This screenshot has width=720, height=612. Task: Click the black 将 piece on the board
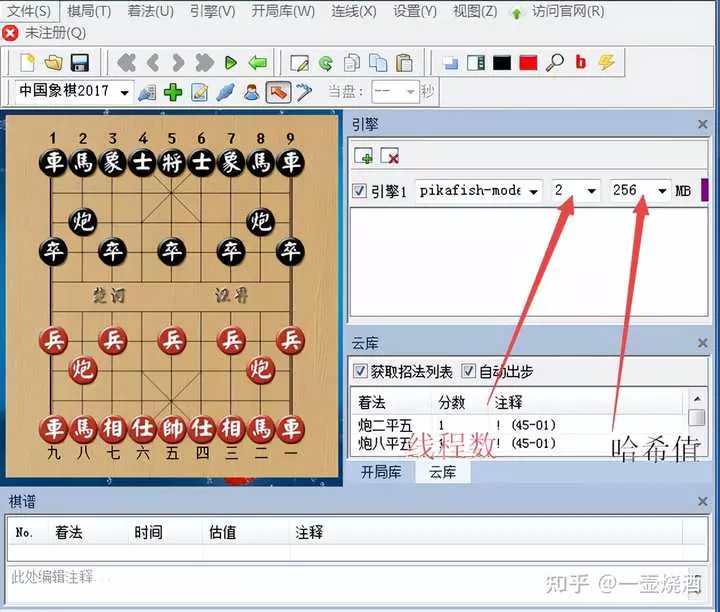[172, 163]
